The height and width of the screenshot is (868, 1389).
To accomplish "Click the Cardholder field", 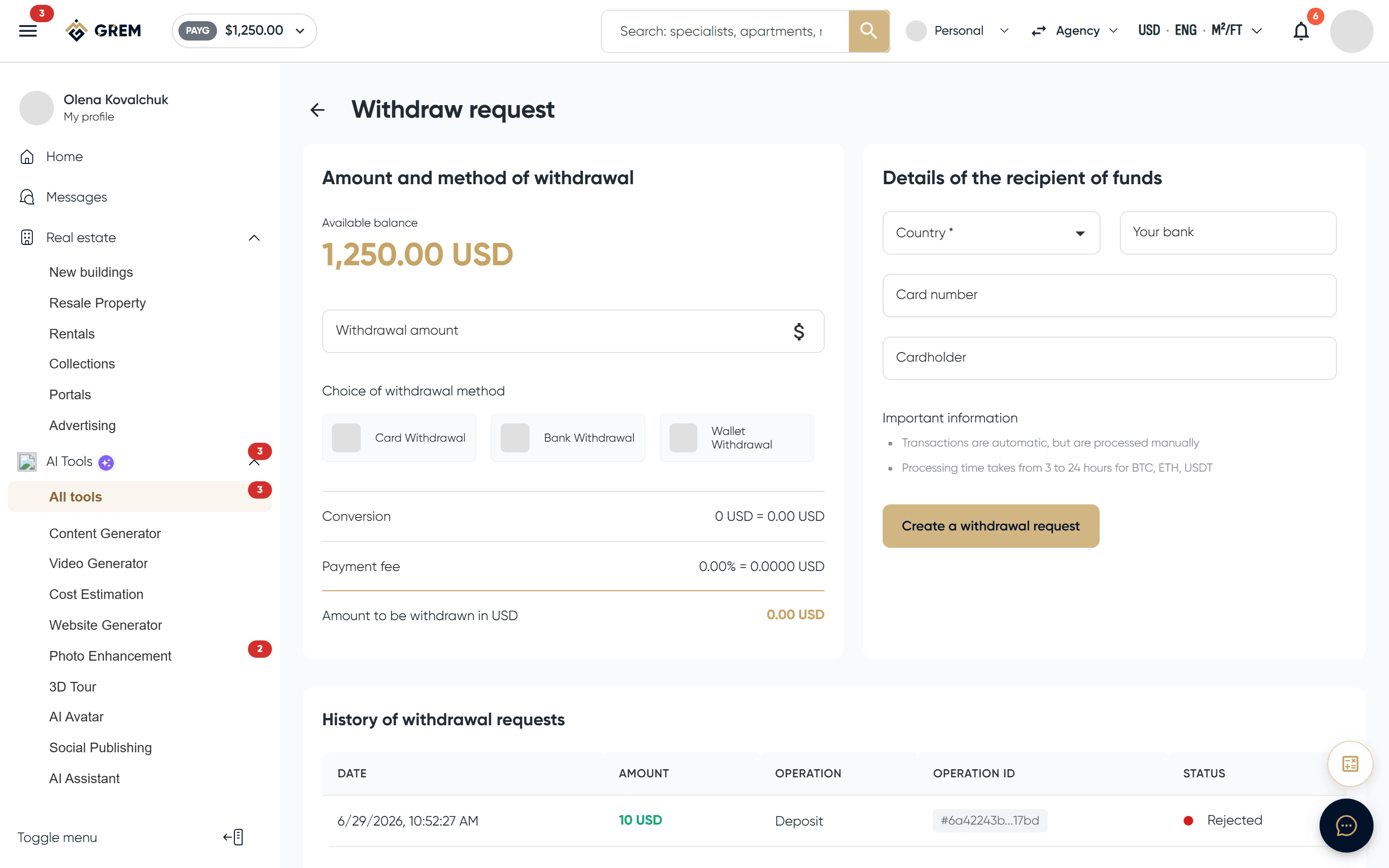I will coord(1109,358).
